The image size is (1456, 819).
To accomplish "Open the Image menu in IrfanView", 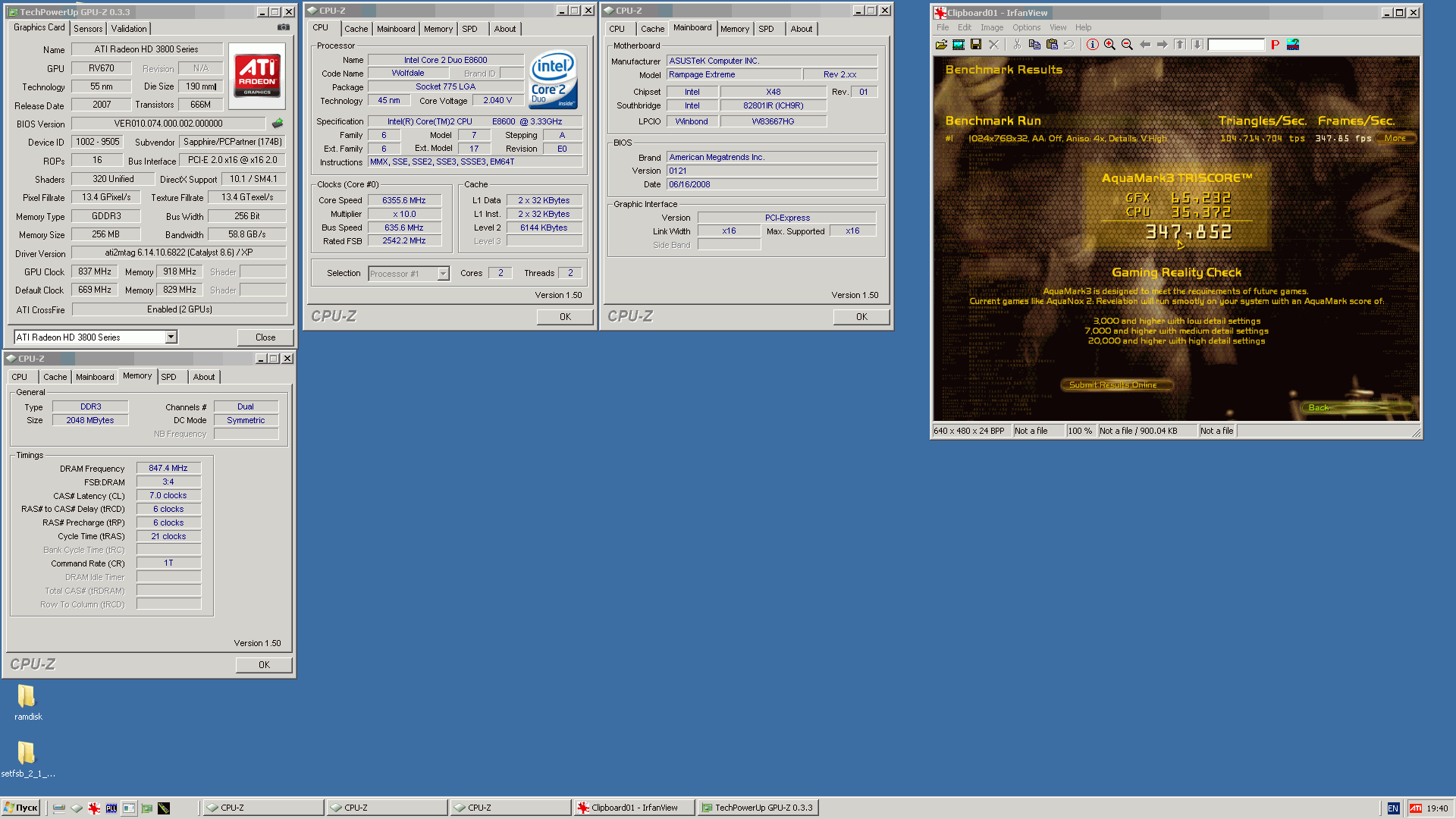I will (992, 27).
